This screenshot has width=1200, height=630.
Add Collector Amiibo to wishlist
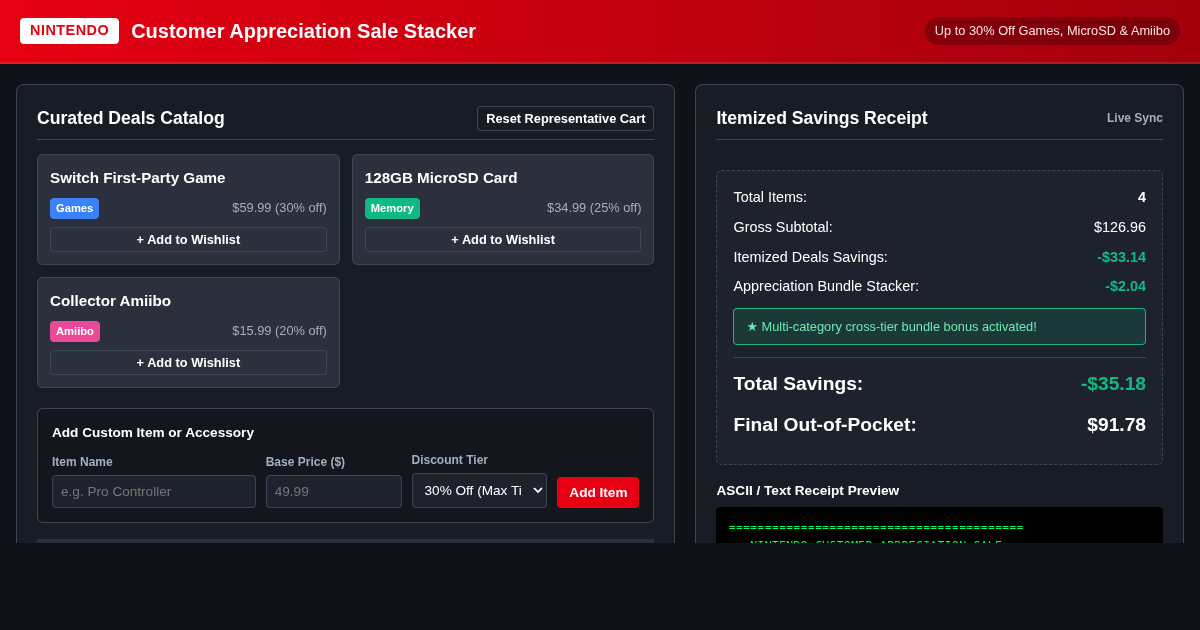coord(188,363)
